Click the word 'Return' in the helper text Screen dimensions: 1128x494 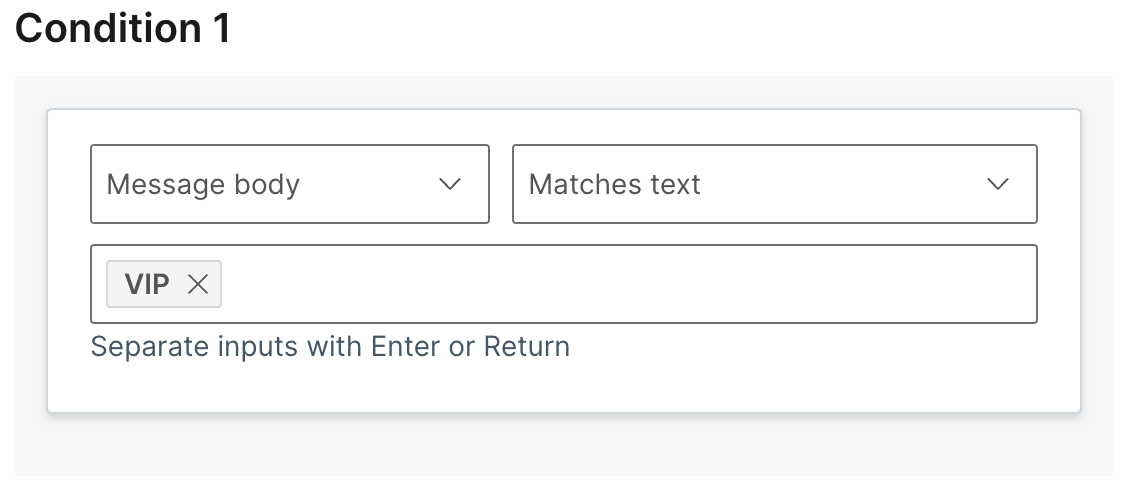click(526, 347)
